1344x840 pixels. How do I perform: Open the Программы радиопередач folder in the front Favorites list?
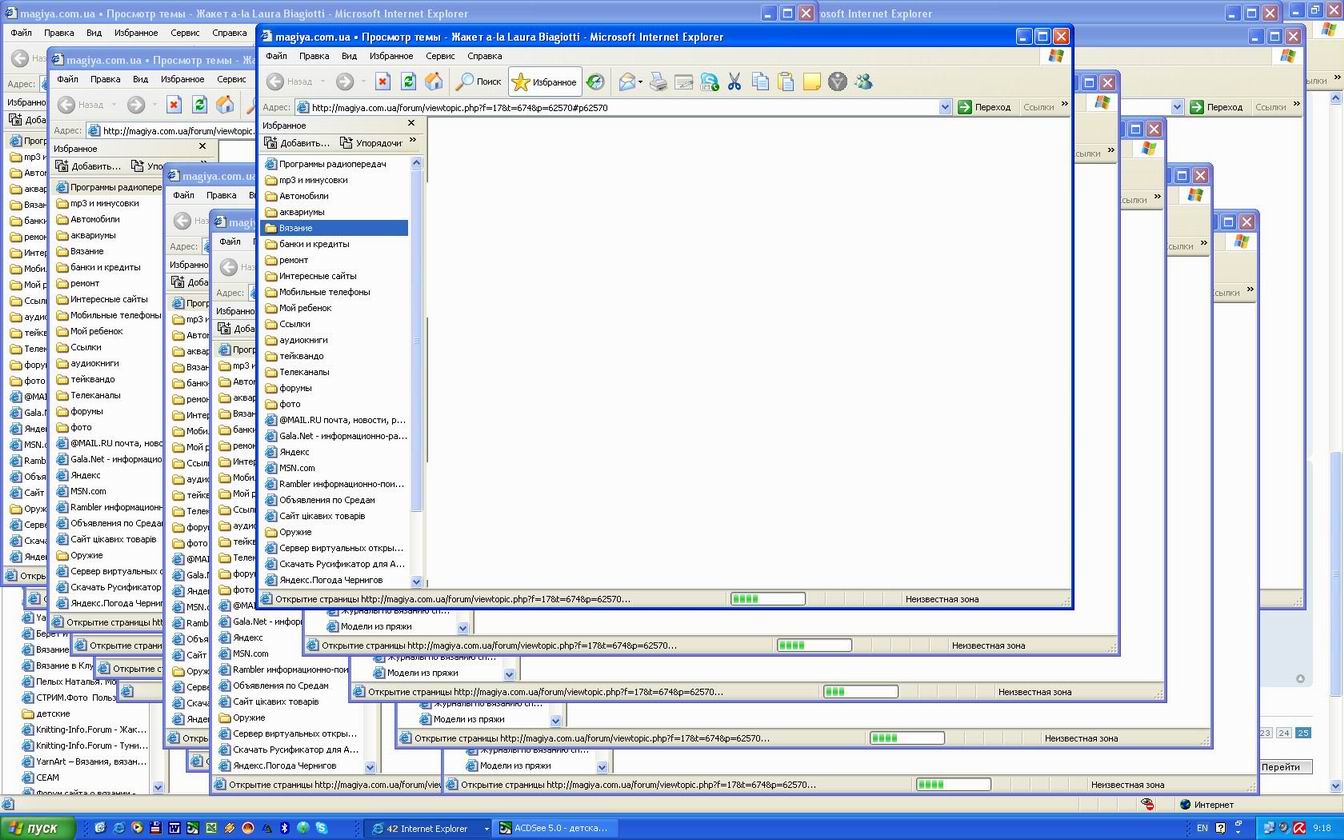click(334, 164)
